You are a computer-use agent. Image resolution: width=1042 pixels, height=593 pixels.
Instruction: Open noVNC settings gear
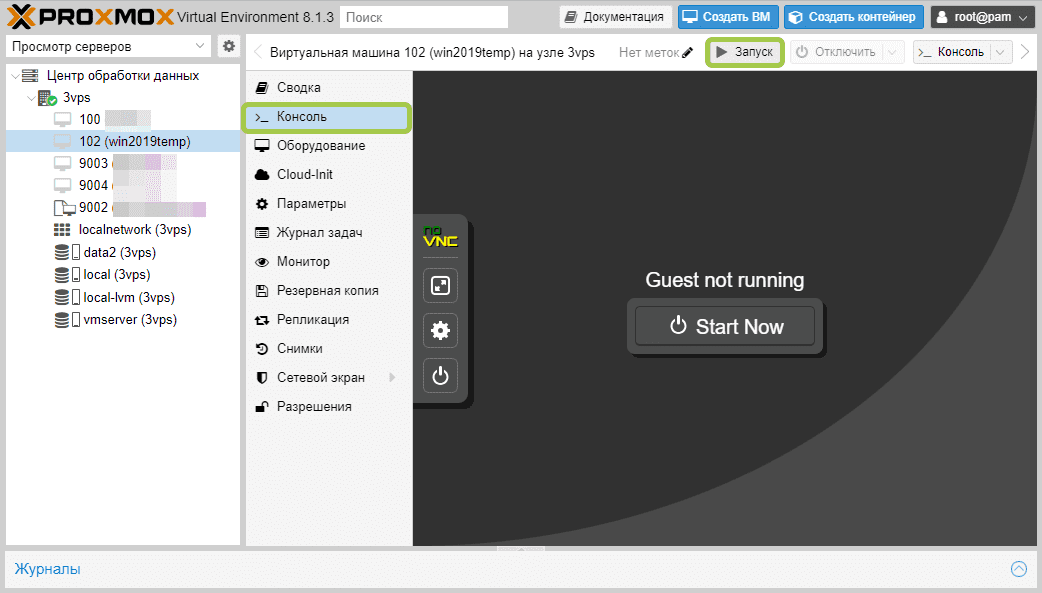point(441,330)
